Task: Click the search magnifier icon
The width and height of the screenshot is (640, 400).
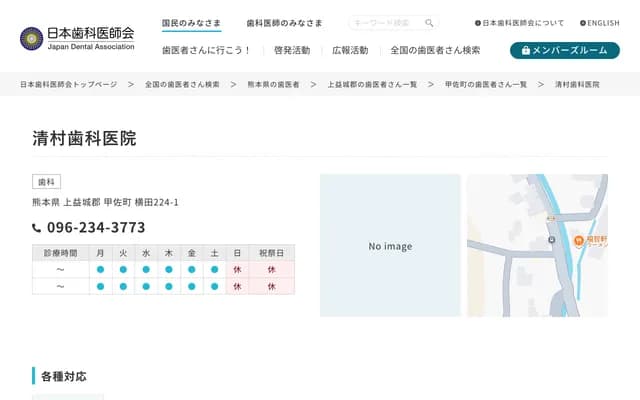Action: (x=429, y=23)
